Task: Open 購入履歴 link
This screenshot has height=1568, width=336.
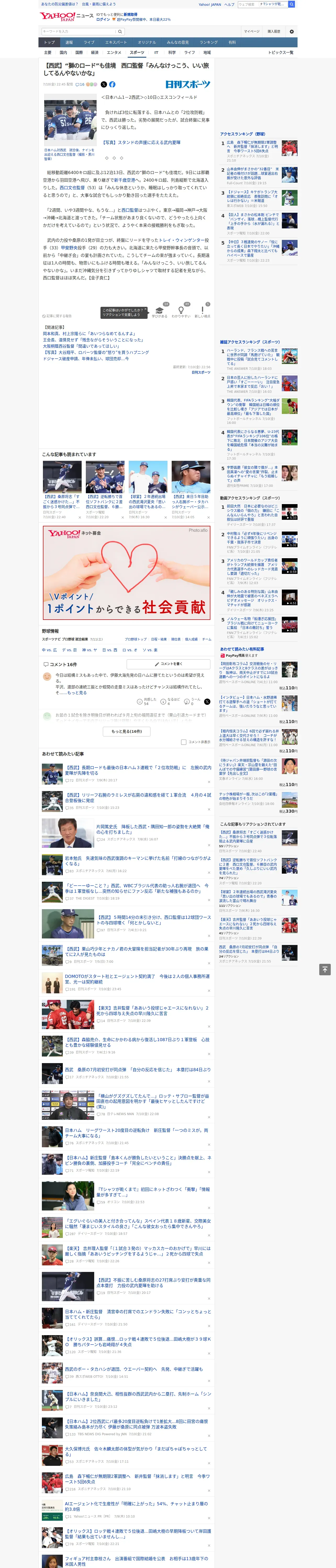Action: 274,32
